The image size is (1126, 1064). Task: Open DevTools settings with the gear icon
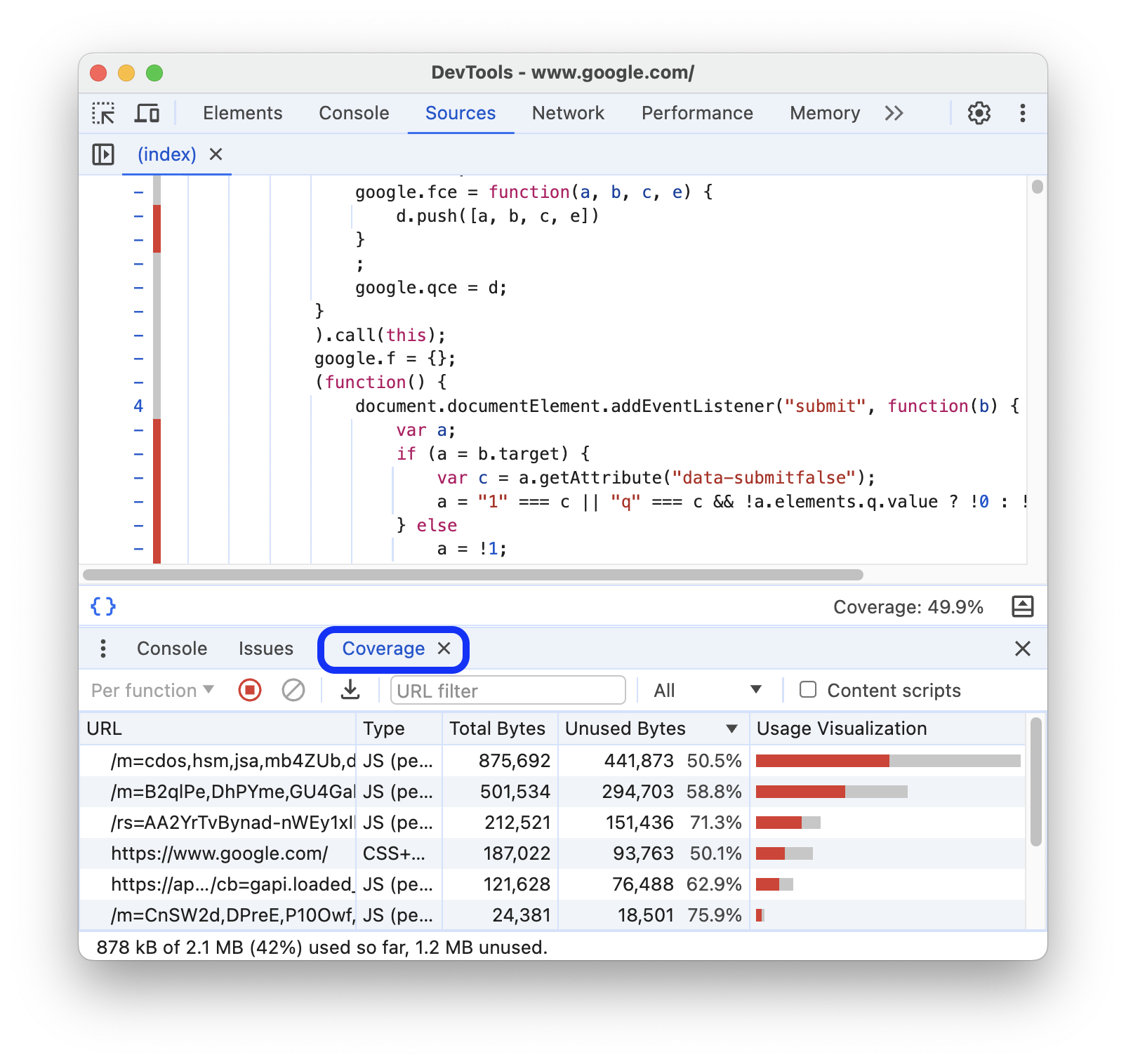pos(979,113)
